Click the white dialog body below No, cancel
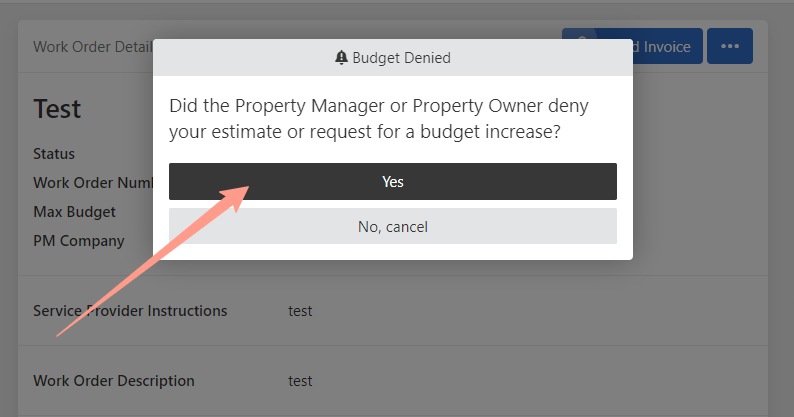This screenshot has height=417, width=794. 393,252
